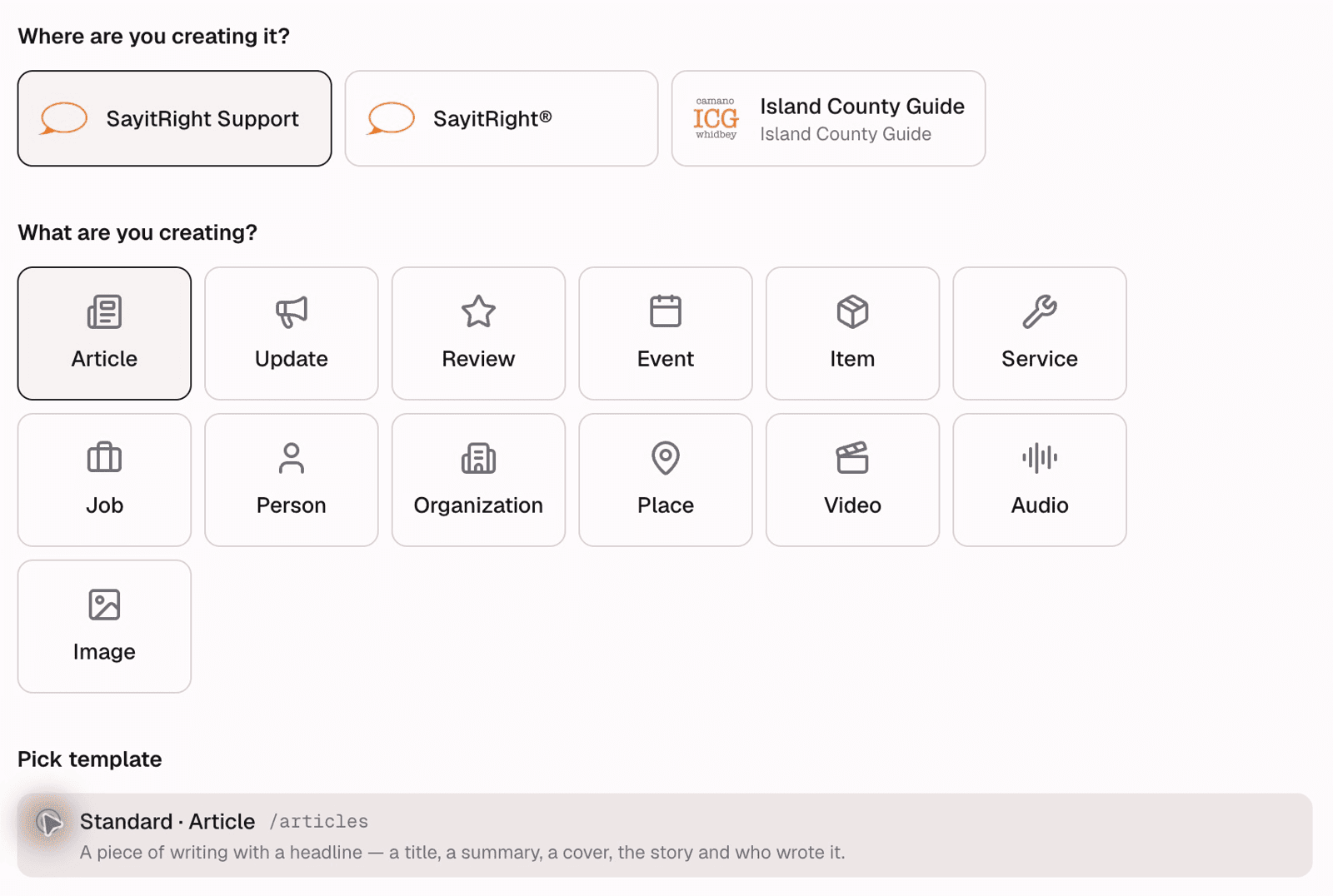Click the Organization label
Image resolution: width=1333 pixels, height=896 pixels.
[478, 505]
